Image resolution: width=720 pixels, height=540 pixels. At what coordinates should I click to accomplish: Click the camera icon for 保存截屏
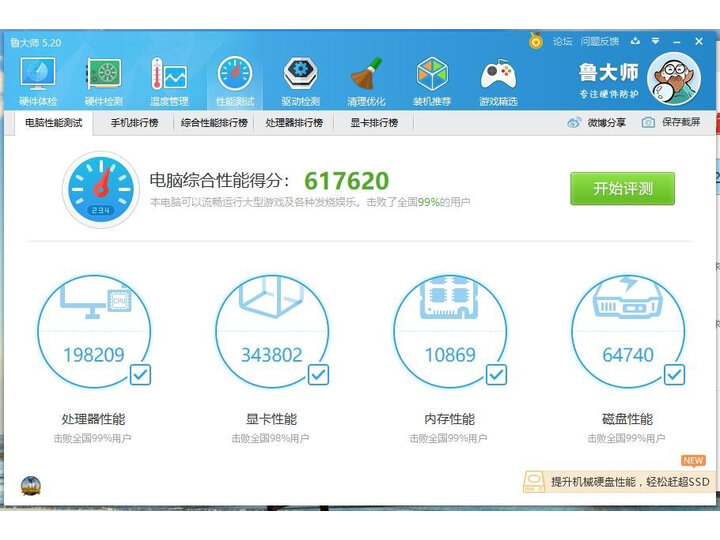648,122
